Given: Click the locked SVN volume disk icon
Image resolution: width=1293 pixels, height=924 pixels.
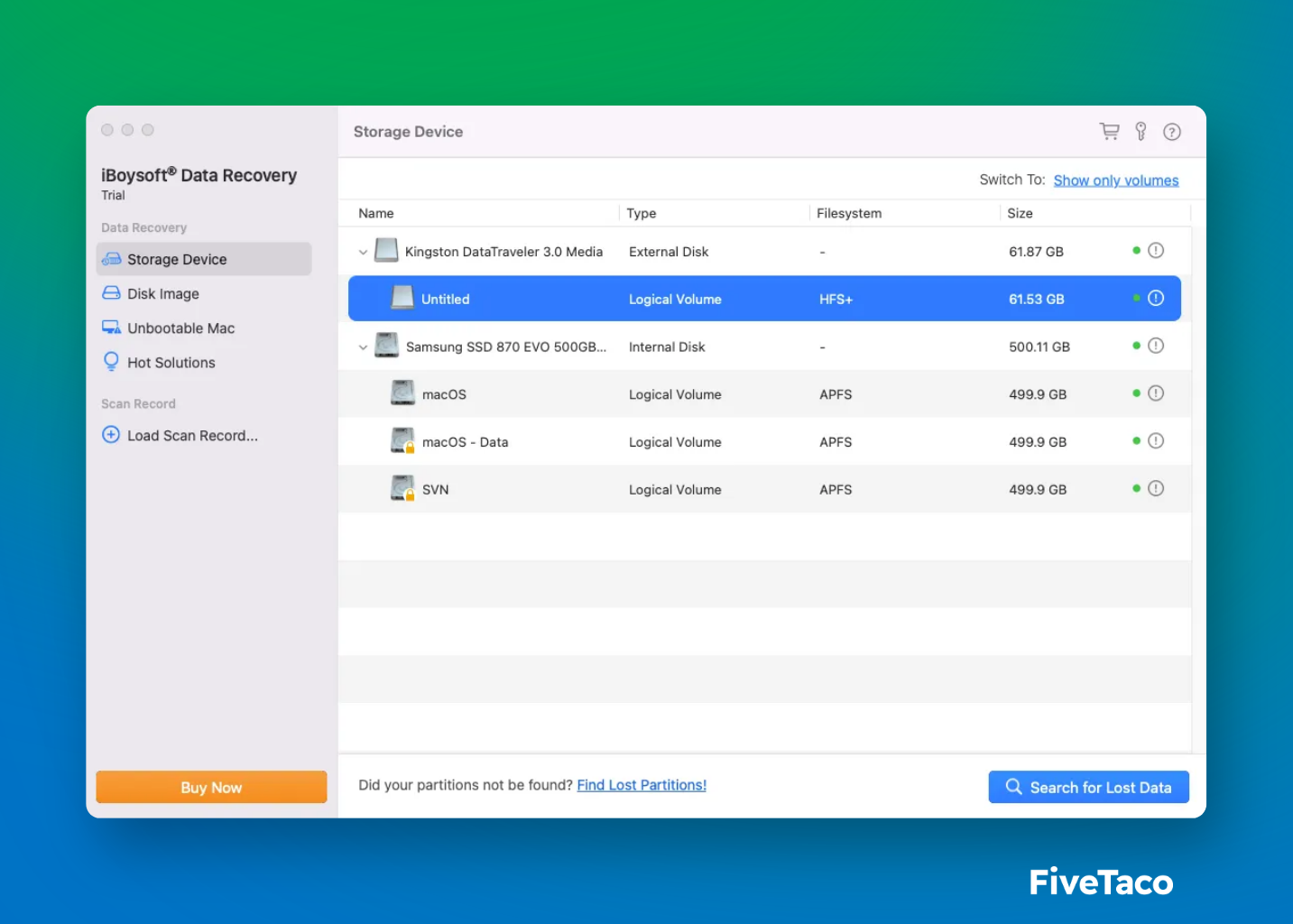Looking at the screenshot, I should pos(402,488).
